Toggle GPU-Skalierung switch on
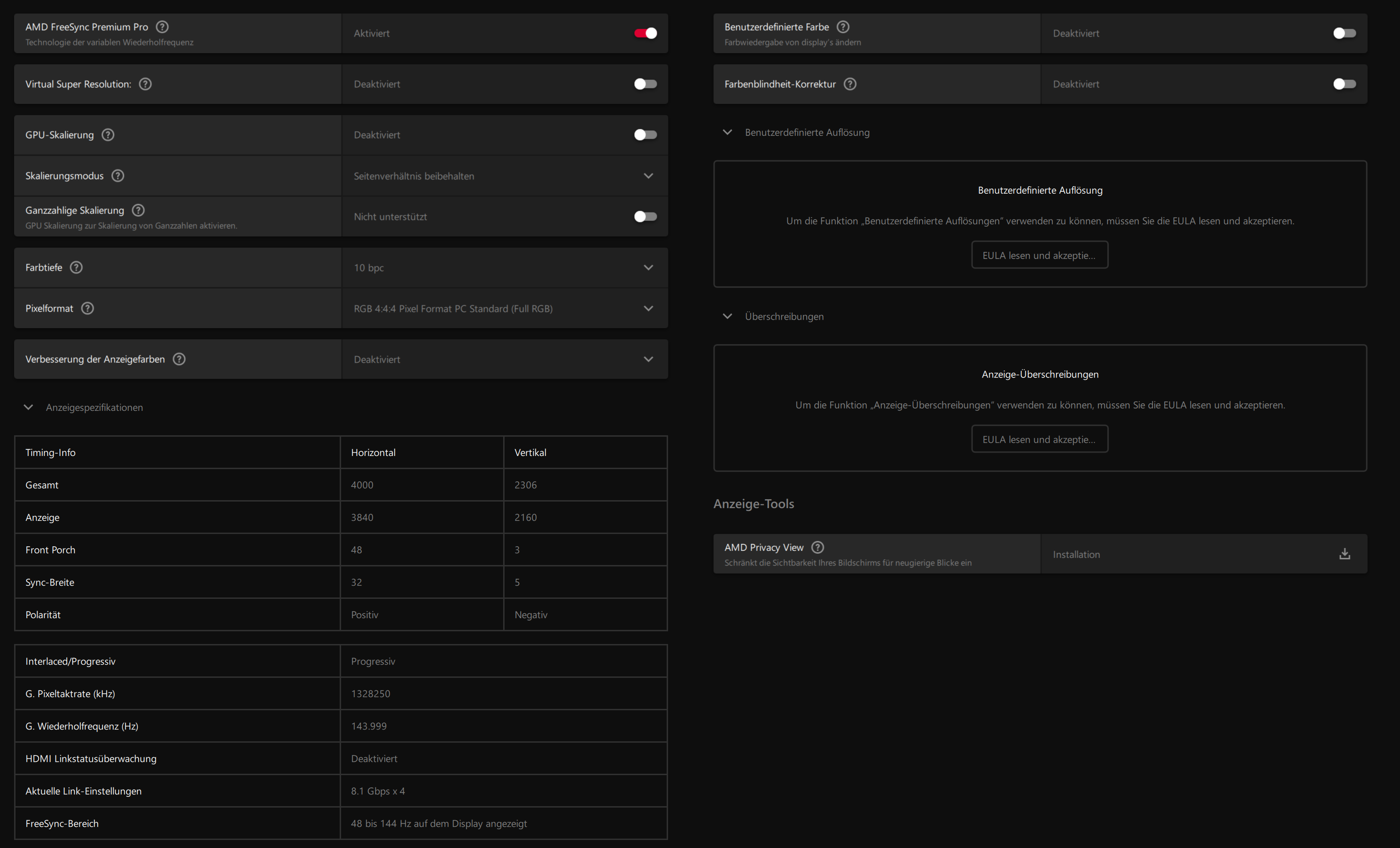 pos(646,135)
